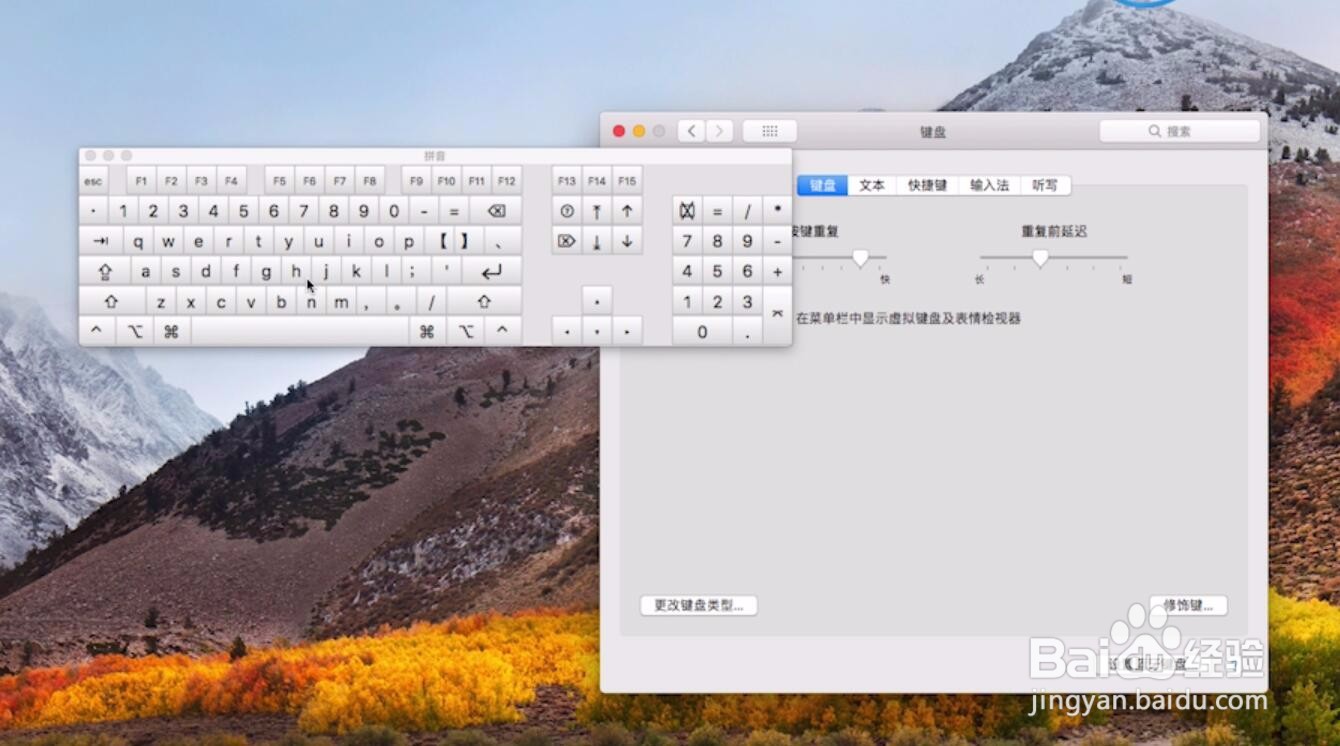This screenshot has width=1340, height=746.
Task: Click the Control key at bottom-left of the virtual keyboard
Action: [96, 331]
